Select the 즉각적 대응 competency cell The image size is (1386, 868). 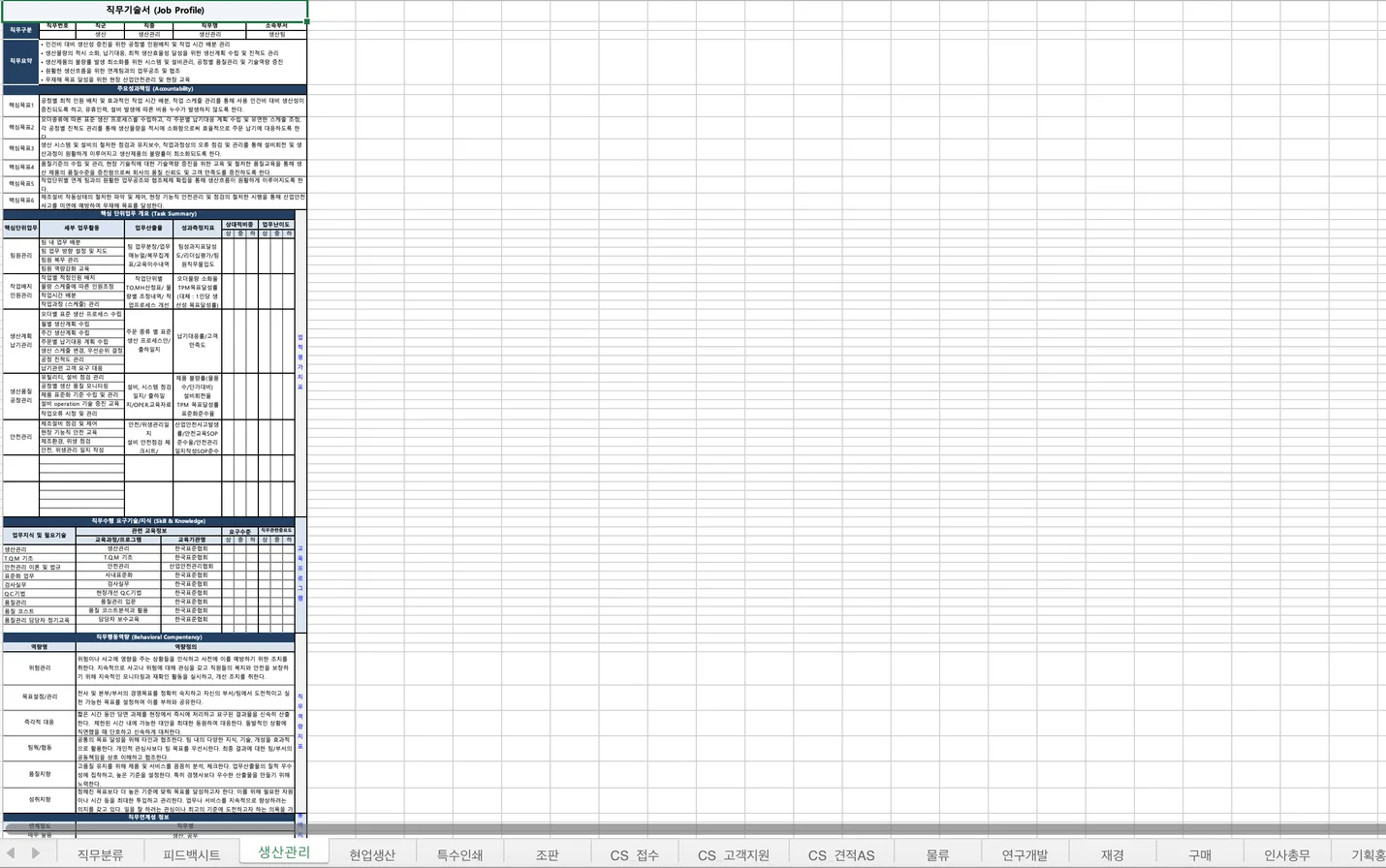[x=39, y=722]
